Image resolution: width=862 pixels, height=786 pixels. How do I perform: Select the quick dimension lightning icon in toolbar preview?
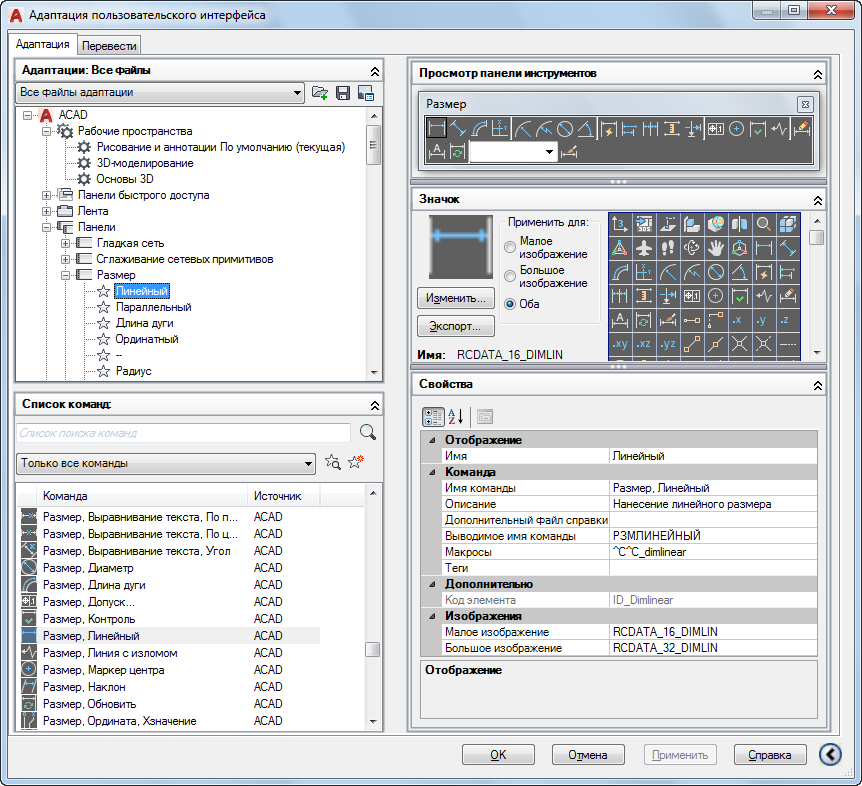click(x=609, y=129)
